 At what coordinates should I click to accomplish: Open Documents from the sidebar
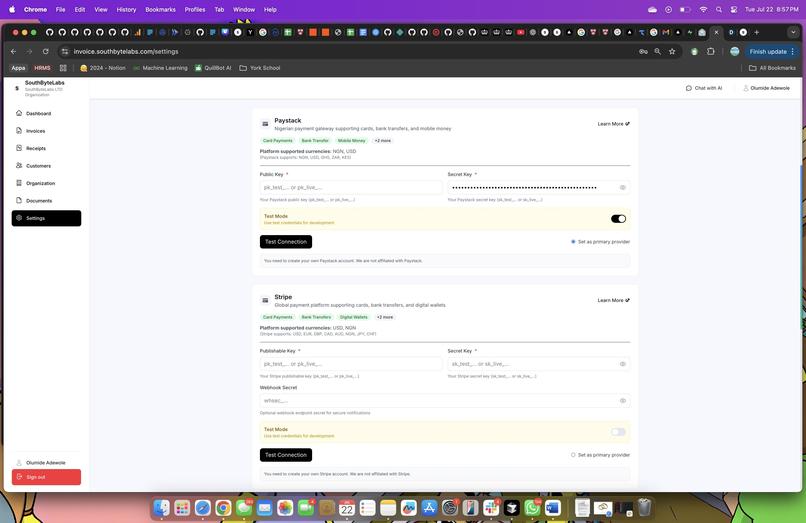tap(46, 201)
